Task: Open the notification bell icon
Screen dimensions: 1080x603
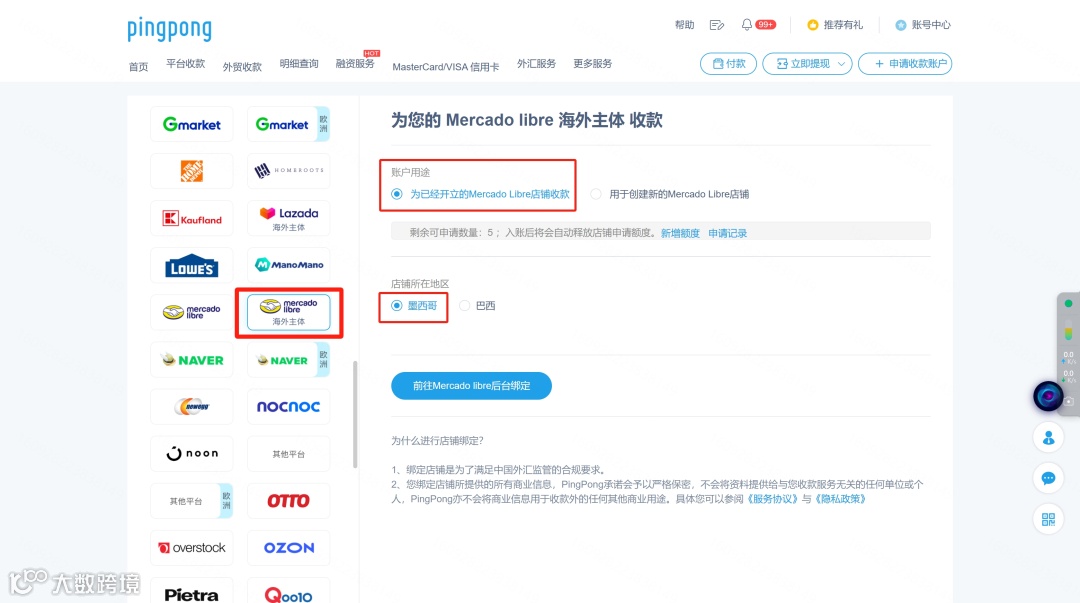Action: click(x=747, y=25)
